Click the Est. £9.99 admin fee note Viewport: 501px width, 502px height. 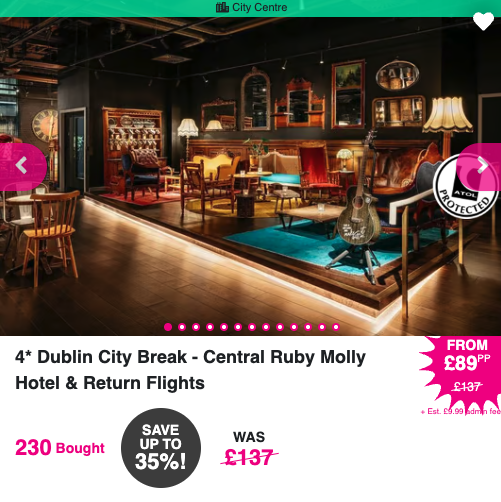pyautogui.click(x=461, y=412)
